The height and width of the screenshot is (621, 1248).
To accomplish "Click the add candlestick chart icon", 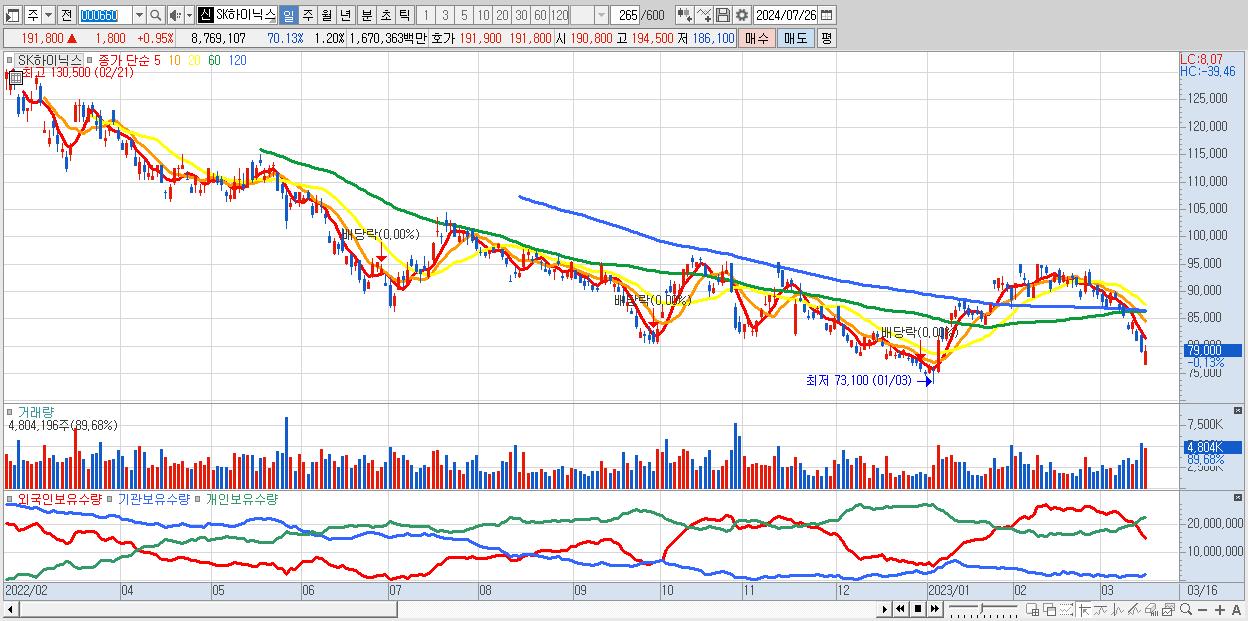I will pyautogui.click(x=684, y=15).
